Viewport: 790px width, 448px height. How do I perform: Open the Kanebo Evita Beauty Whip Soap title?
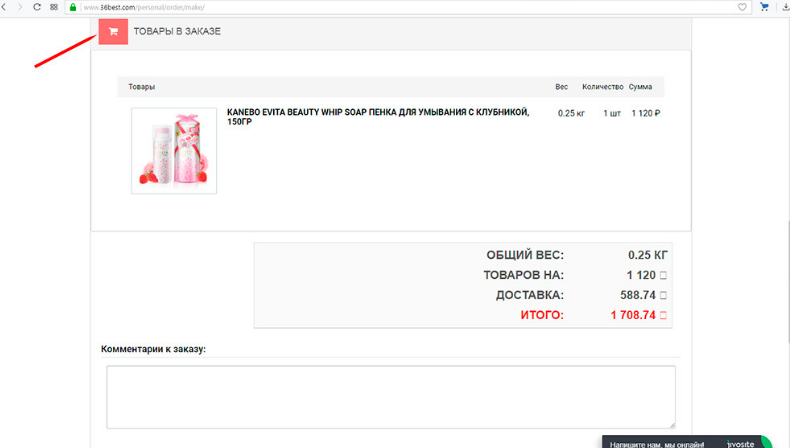pyautogui.click(x=378, y=117)
